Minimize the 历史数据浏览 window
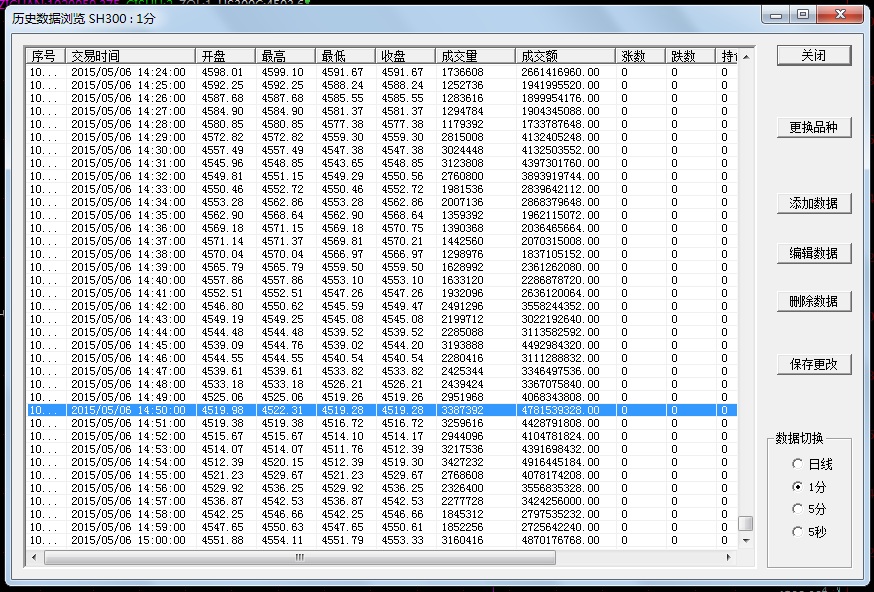The width and height of the screenshot is (874, 592). [x=777, y=15]
